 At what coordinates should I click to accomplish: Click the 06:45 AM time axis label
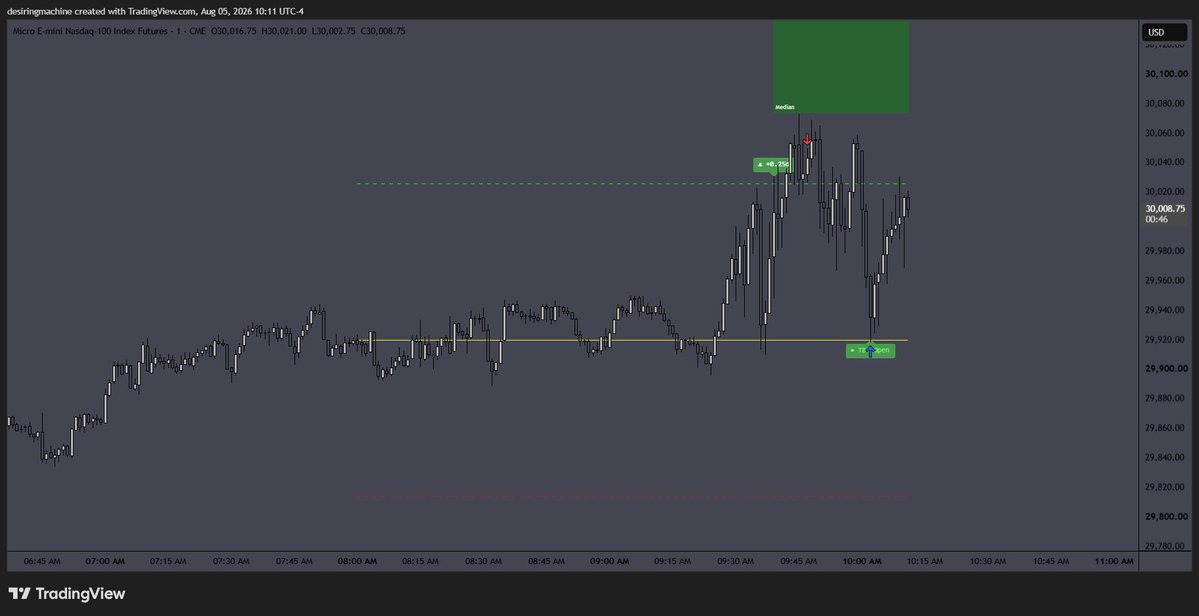pyautogui.click(x=42, y=561)
